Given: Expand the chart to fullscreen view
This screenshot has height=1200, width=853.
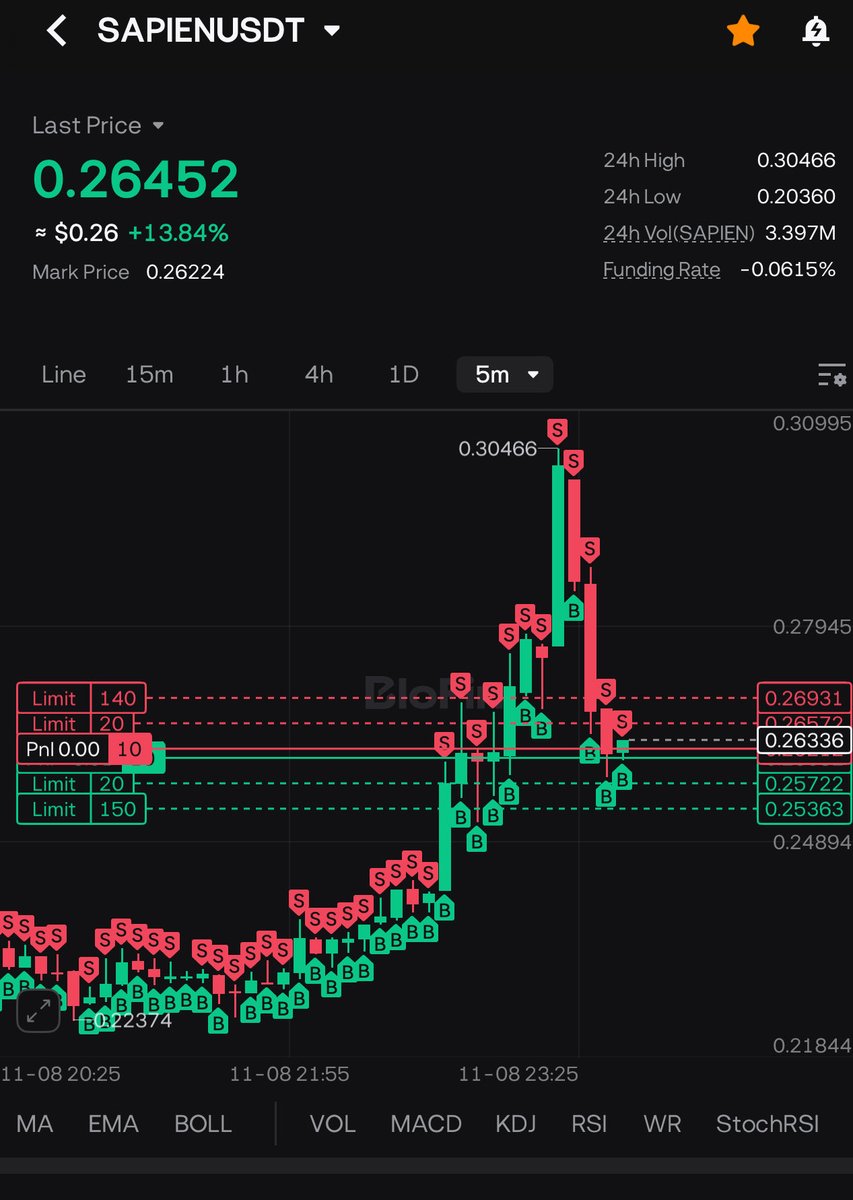Looking at the screenshot, I should pos(38,1012).
